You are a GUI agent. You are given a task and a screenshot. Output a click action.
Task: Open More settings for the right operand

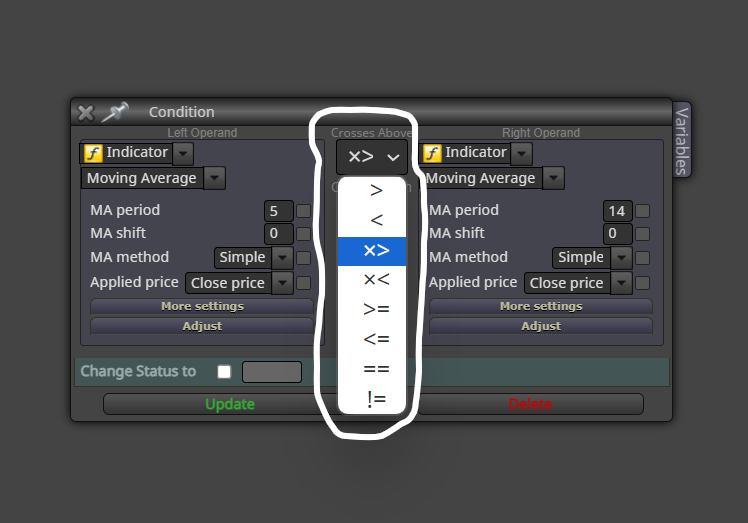tap(541, 306)
